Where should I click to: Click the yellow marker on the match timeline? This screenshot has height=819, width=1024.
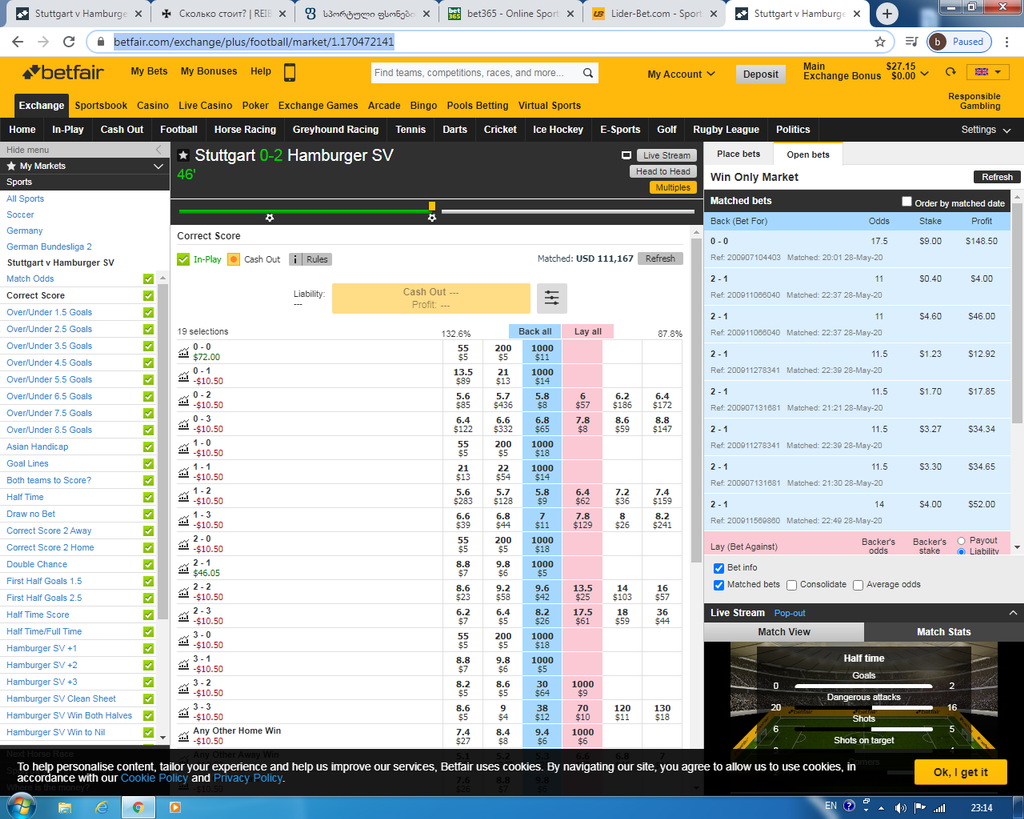coord(432,206)
